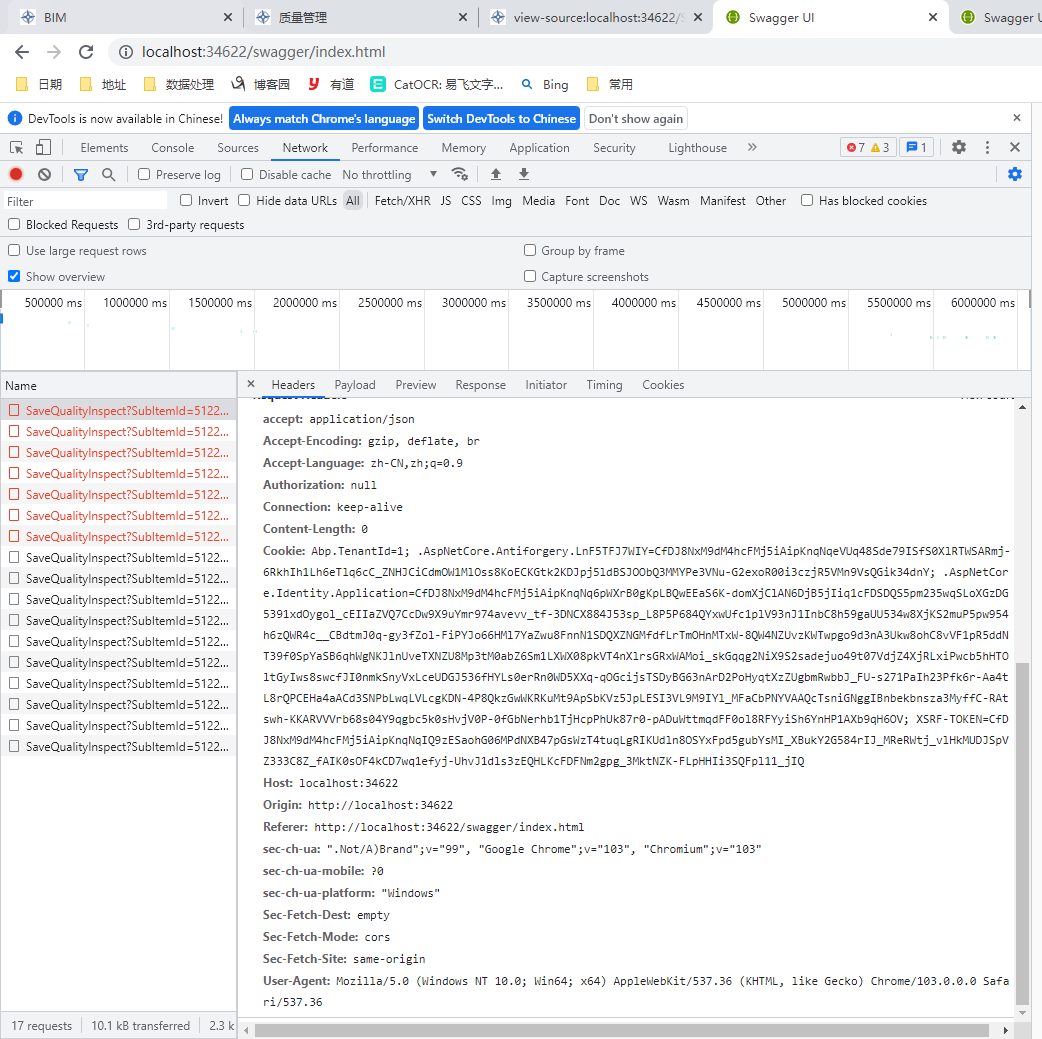Go forward in browser history
The width and height of the screenshot is (1042, 1039).
[x=54, y=52]
